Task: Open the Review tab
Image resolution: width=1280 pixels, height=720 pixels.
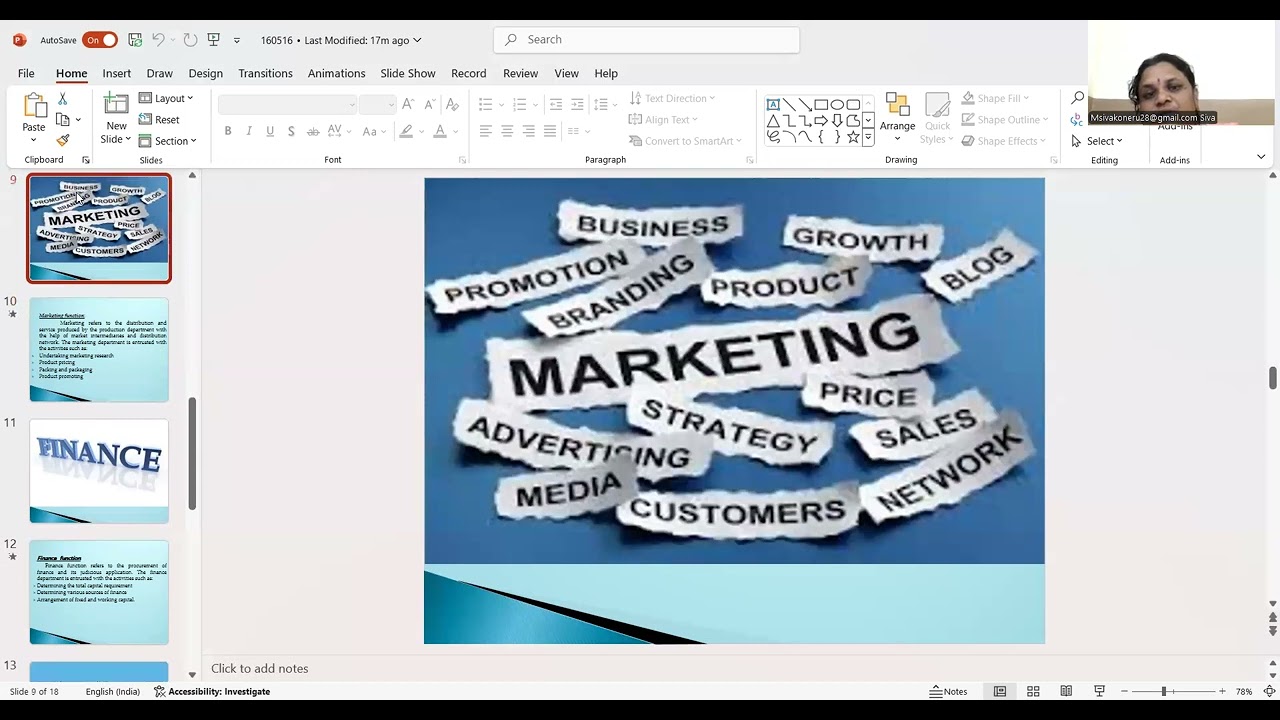Action: coord(520,73)
